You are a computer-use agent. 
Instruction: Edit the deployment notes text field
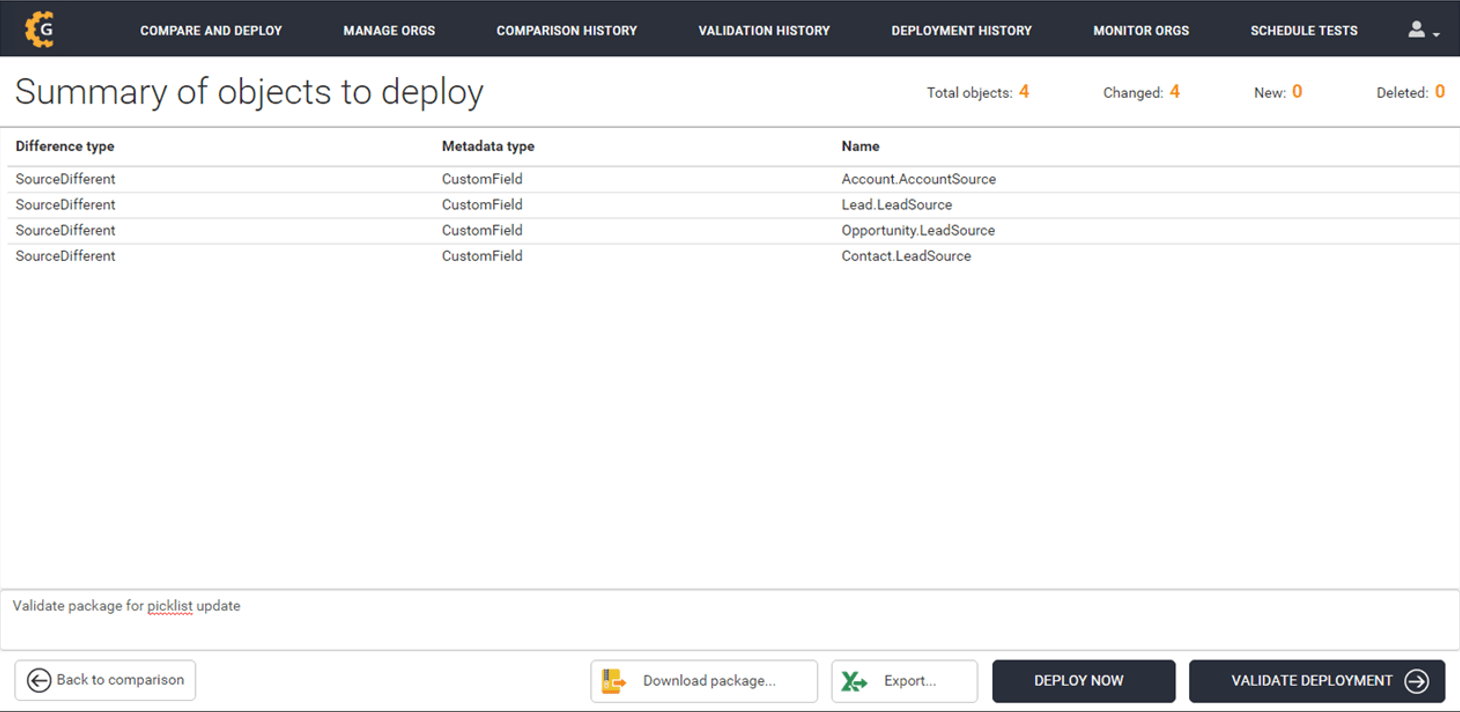click(x=728, y=619)
